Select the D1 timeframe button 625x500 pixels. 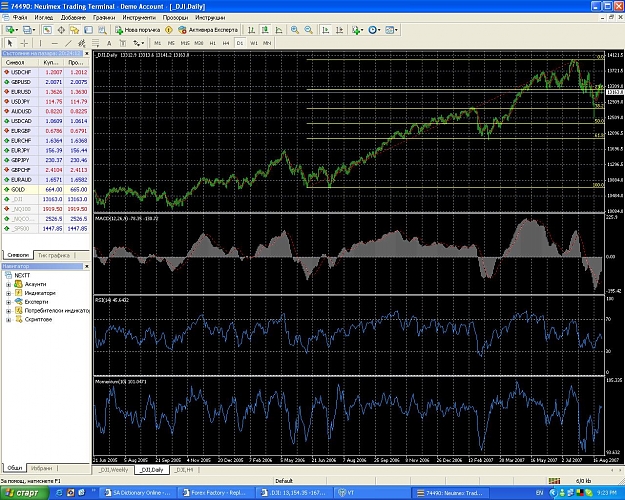(x=240, y=43)
